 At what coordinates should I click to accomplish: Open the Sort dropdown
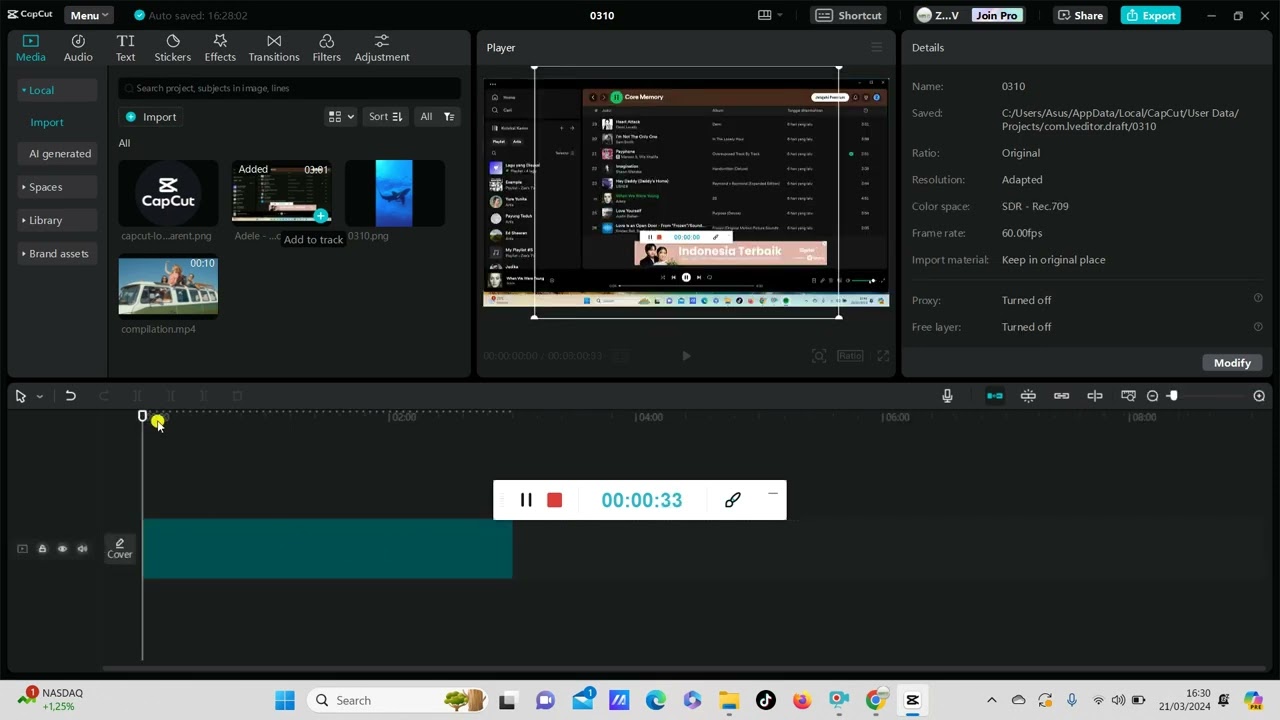(385, 117)
